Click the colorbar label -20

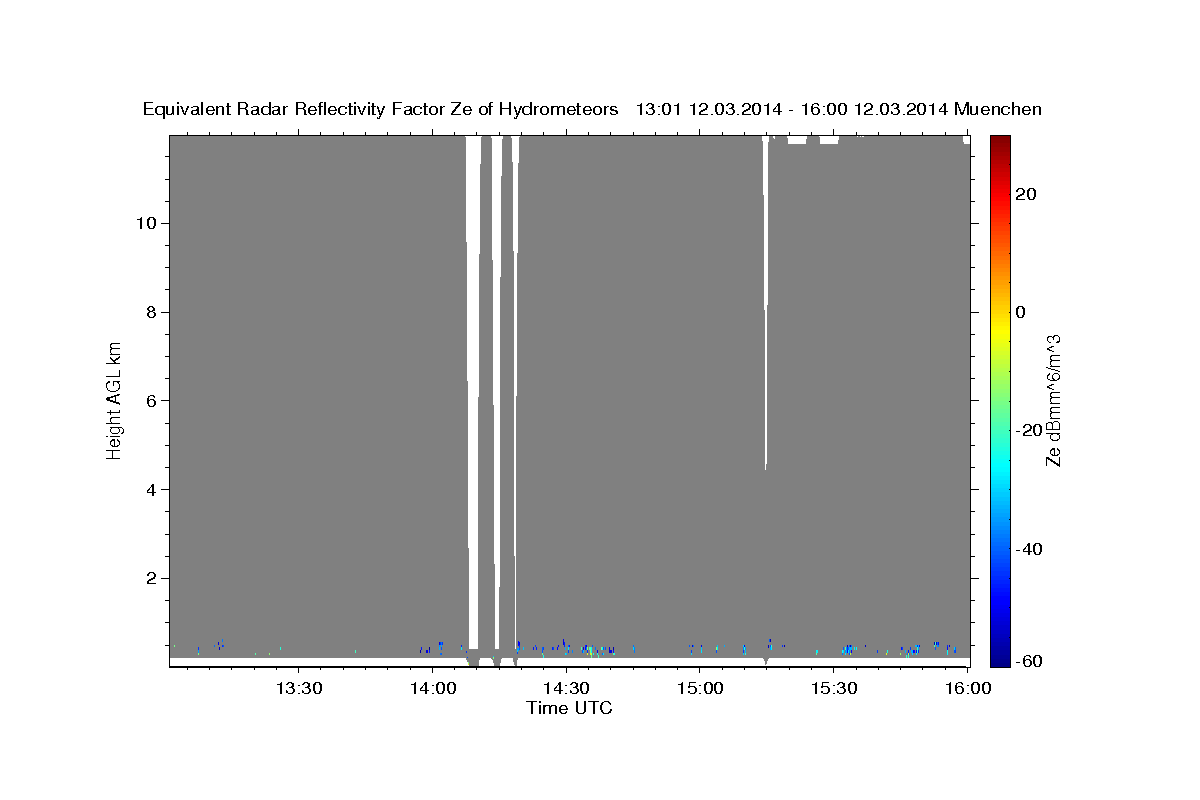click(x=1028, y=430)
